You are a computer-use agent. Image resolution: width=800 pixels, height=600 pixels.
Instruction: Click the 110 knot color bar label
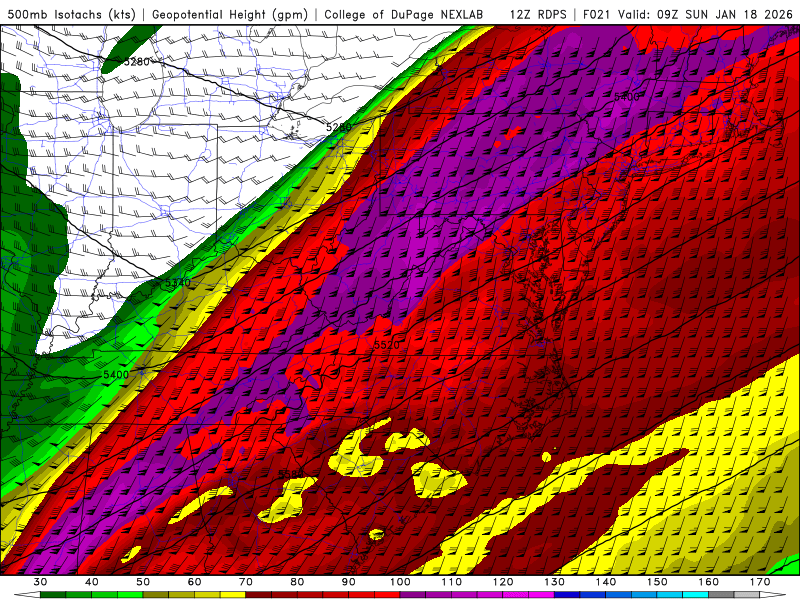[x=452, y=582]
